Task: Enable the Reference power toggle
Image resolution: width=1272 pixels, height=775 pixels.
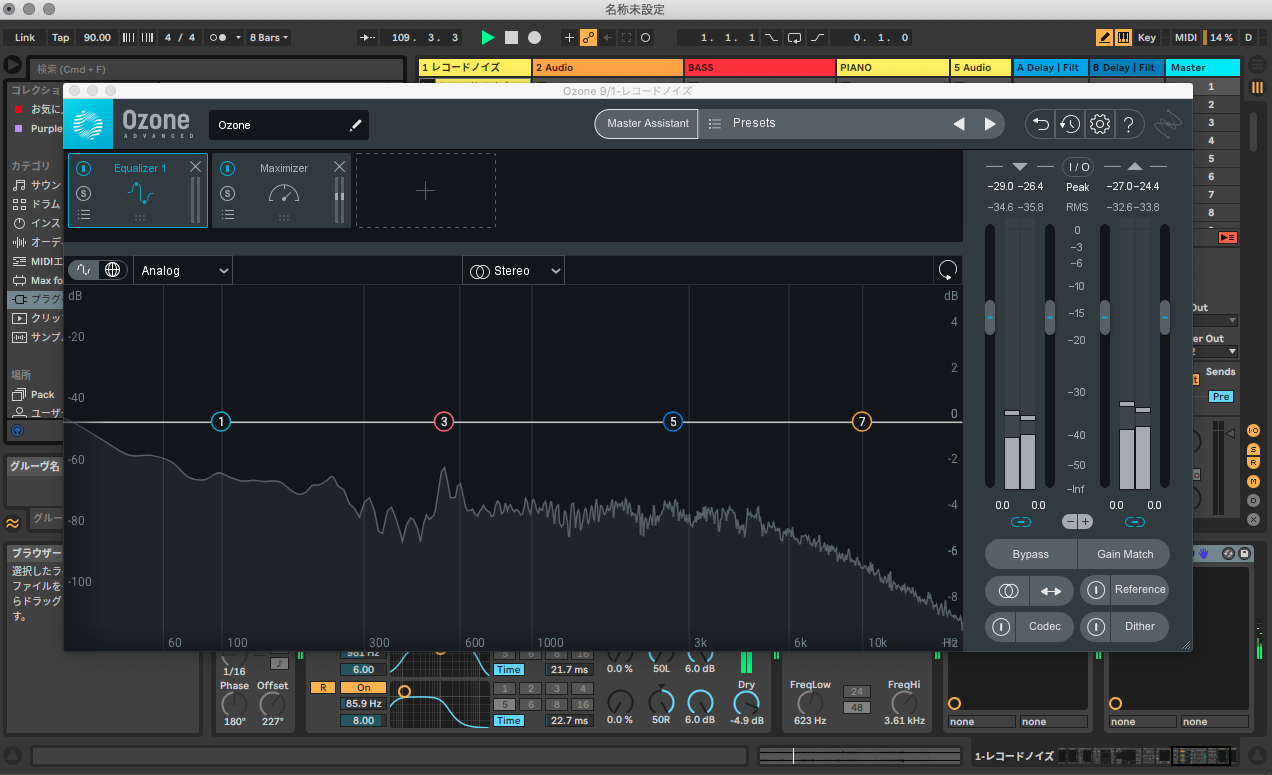Action: (1097, 590)
